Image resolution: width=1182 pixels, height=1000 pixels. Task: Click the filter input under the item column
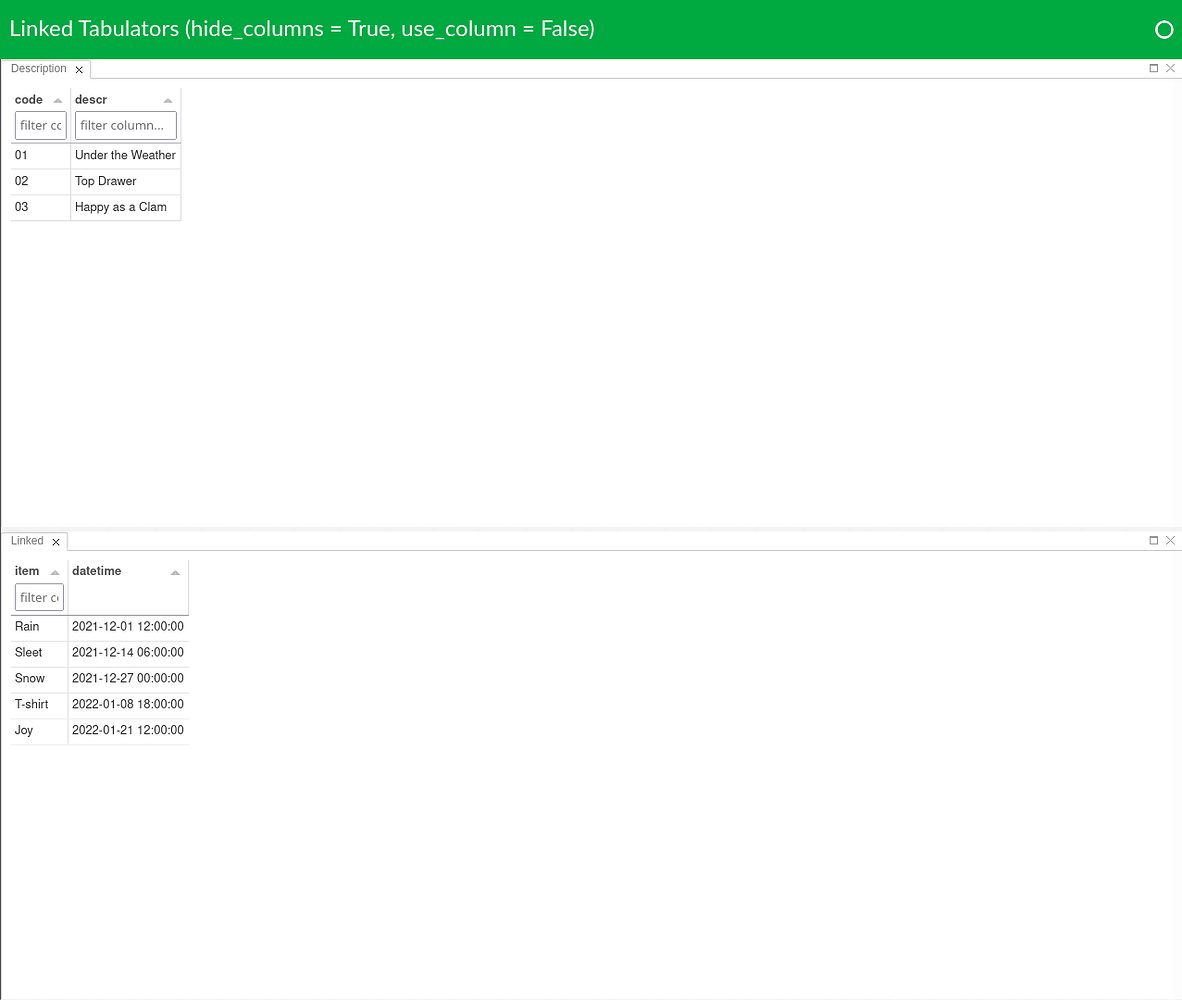(x=38, y=597)
